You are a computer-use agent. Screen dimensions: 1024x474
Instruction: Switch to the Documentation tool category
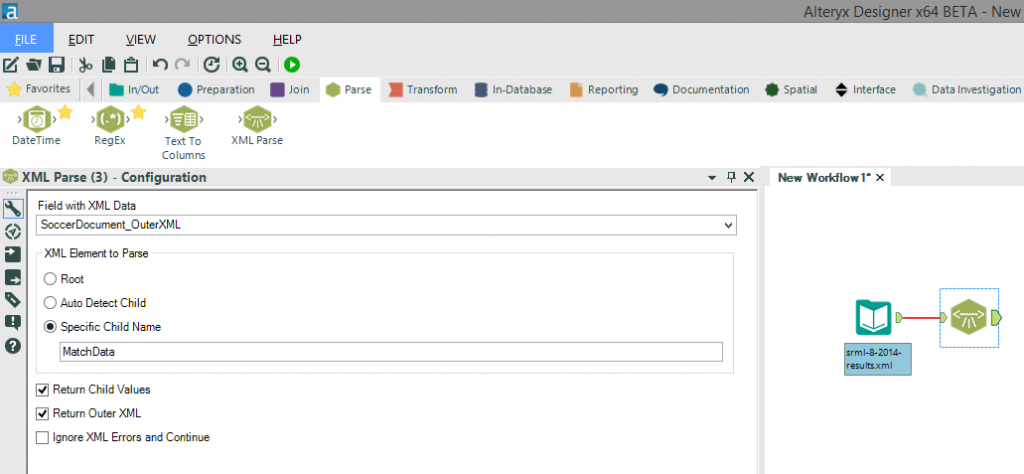pos(701,89)
